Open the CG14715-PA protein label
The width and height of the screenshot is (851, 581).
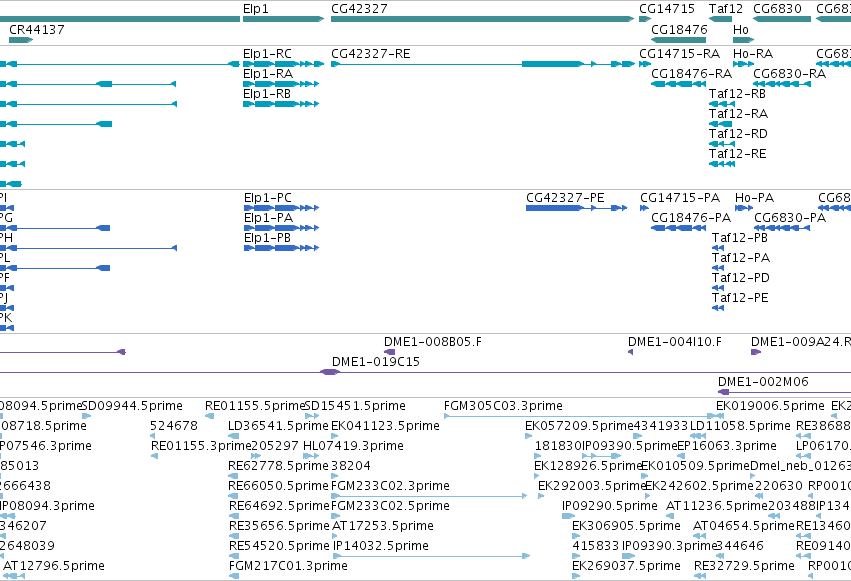[x=679, y=197]
